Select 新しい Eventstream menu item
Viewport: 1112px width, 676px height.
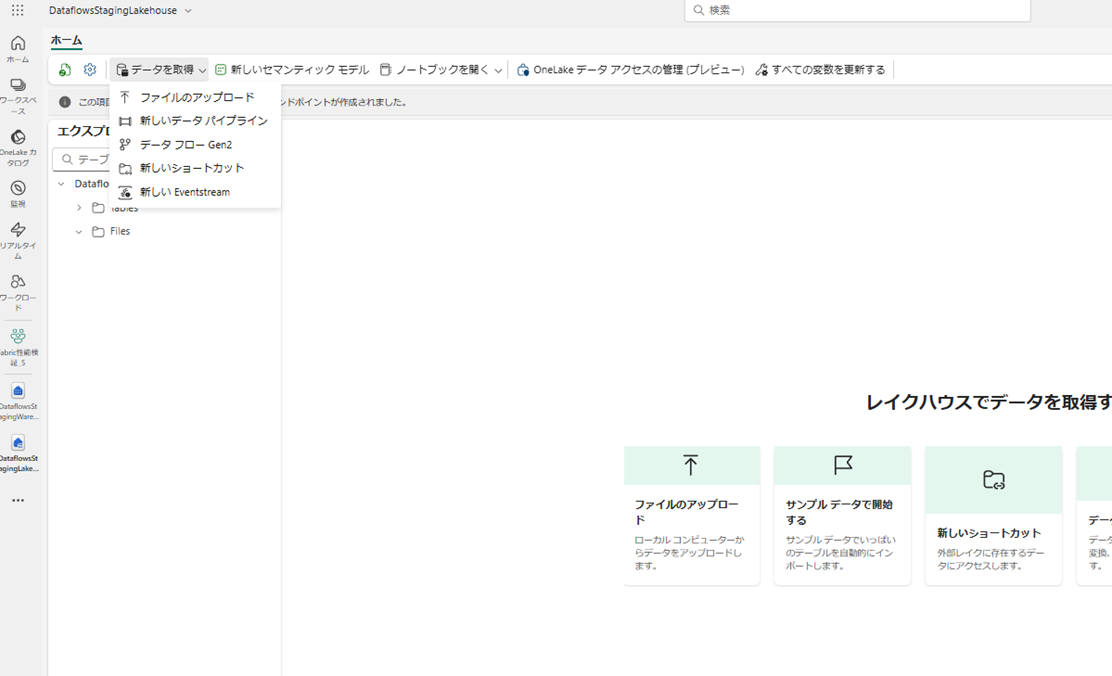[x=196, y=192]
